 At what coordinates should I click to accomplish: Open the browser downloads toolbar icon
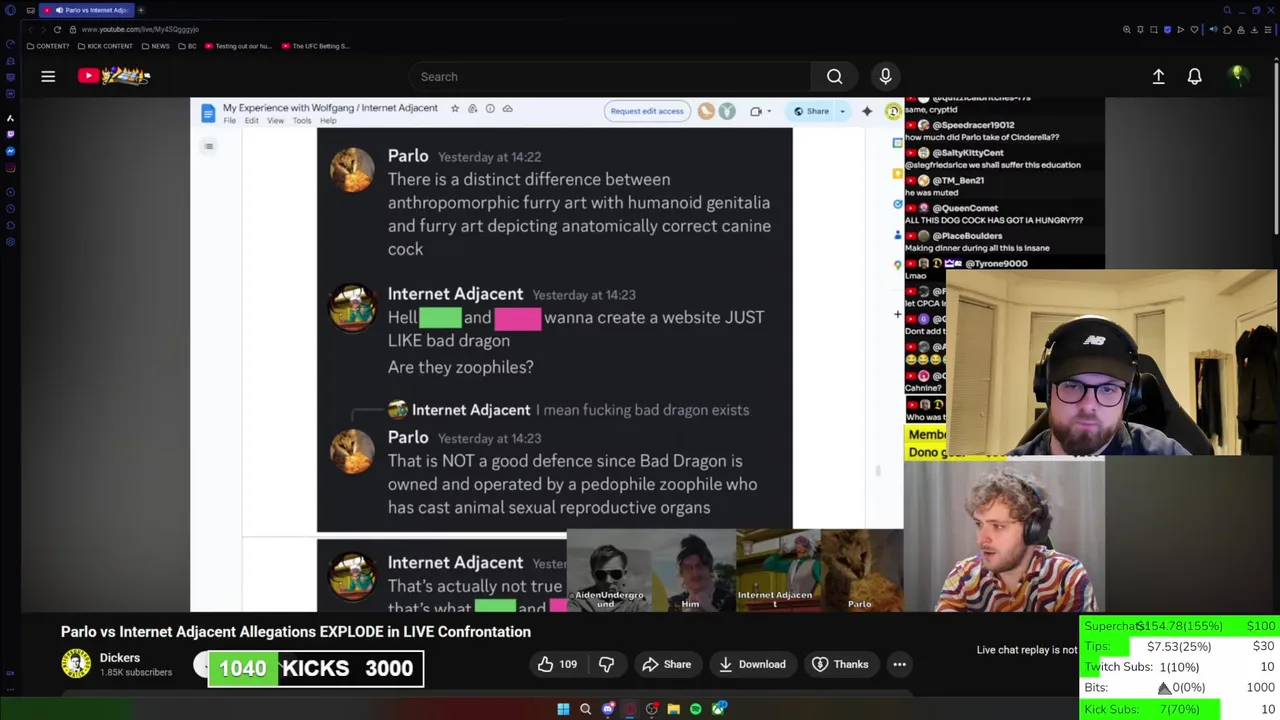tap(1254, 30)
